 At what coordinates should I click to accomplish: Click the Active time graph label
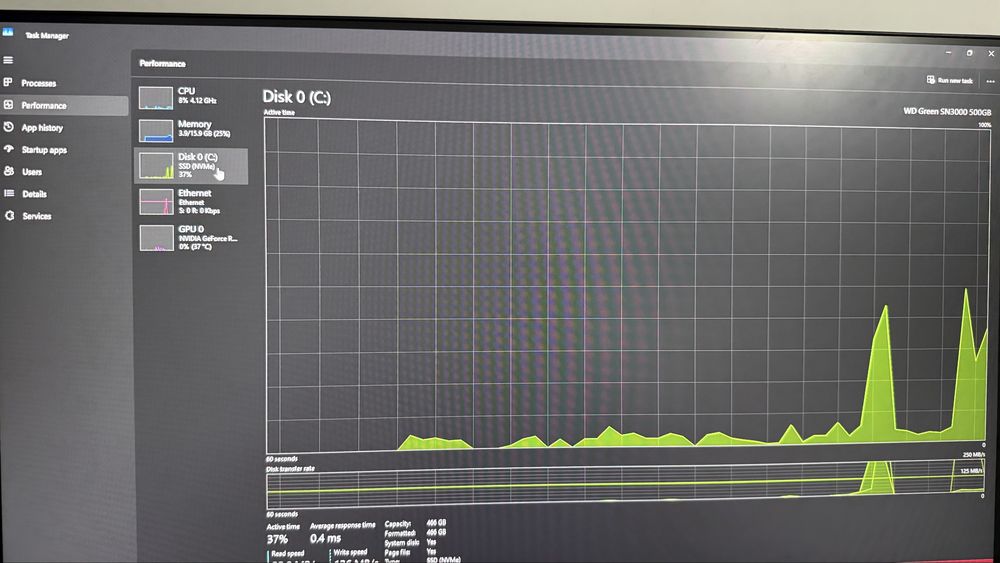point(279,112)
